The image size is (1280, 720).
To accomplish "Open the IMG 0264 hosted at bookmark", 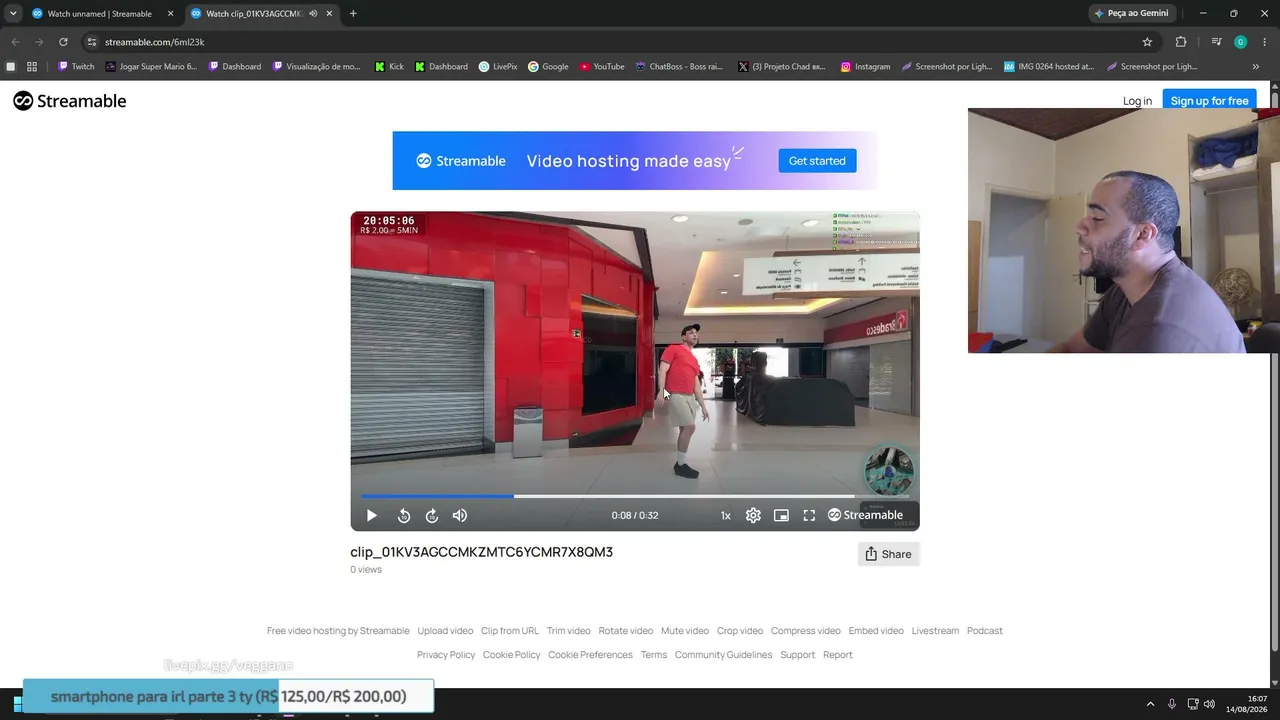I will [1049, 67].
